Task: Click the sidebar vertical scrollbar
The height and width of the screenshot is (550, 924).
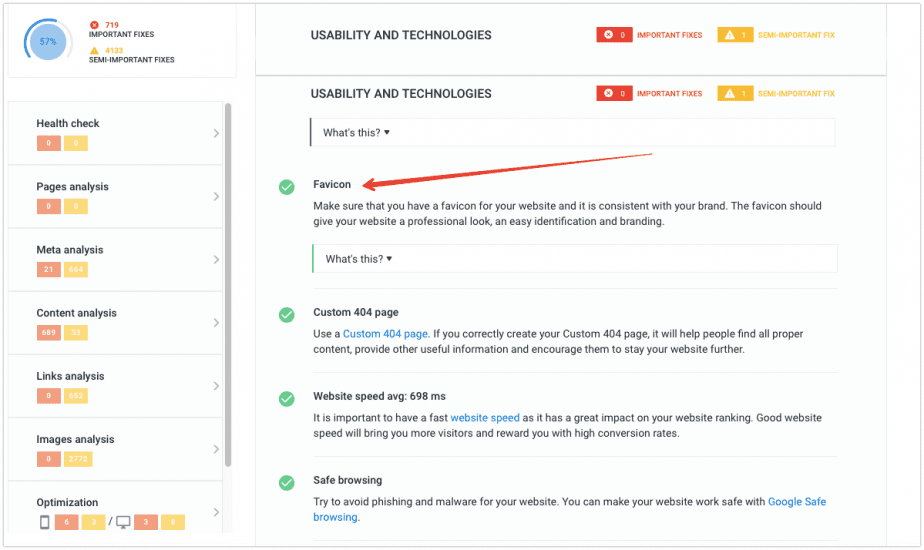Action: coord(228,285)
